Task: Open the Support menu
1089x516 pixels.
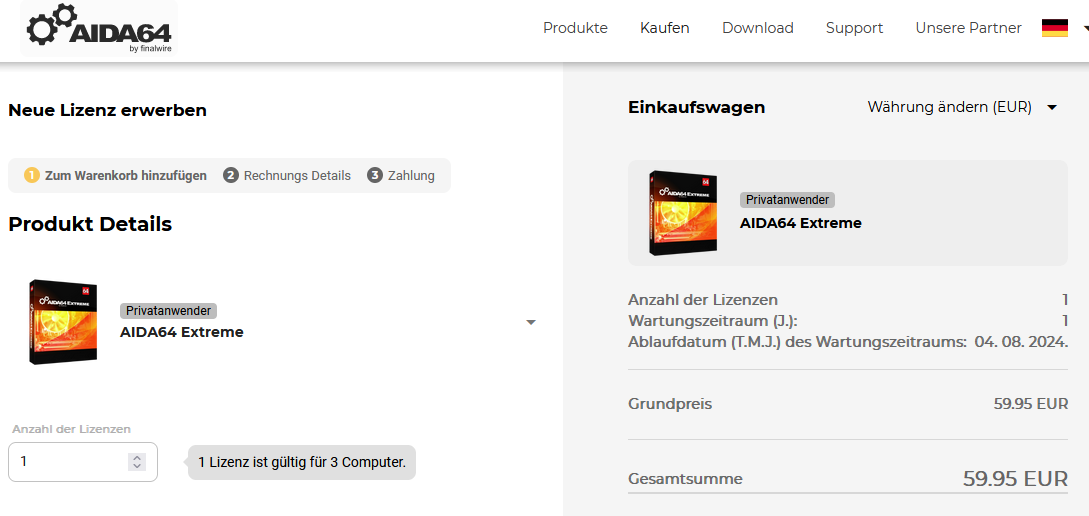Action: tap(854, 28)
